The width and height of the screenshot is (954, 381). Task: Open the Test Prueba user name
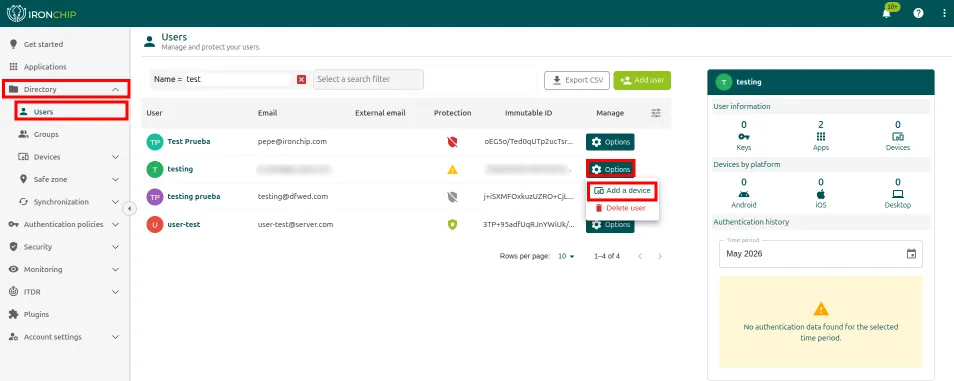[x=189, y=141]
